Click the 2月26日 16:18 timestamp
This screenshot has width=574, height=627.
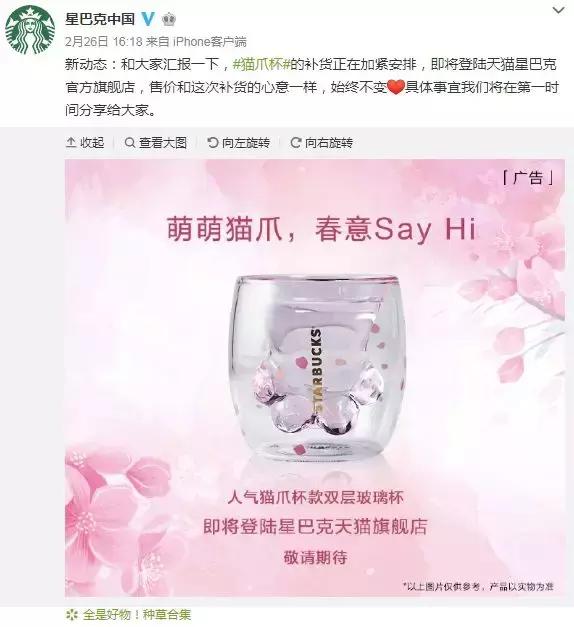click(104, 41)
